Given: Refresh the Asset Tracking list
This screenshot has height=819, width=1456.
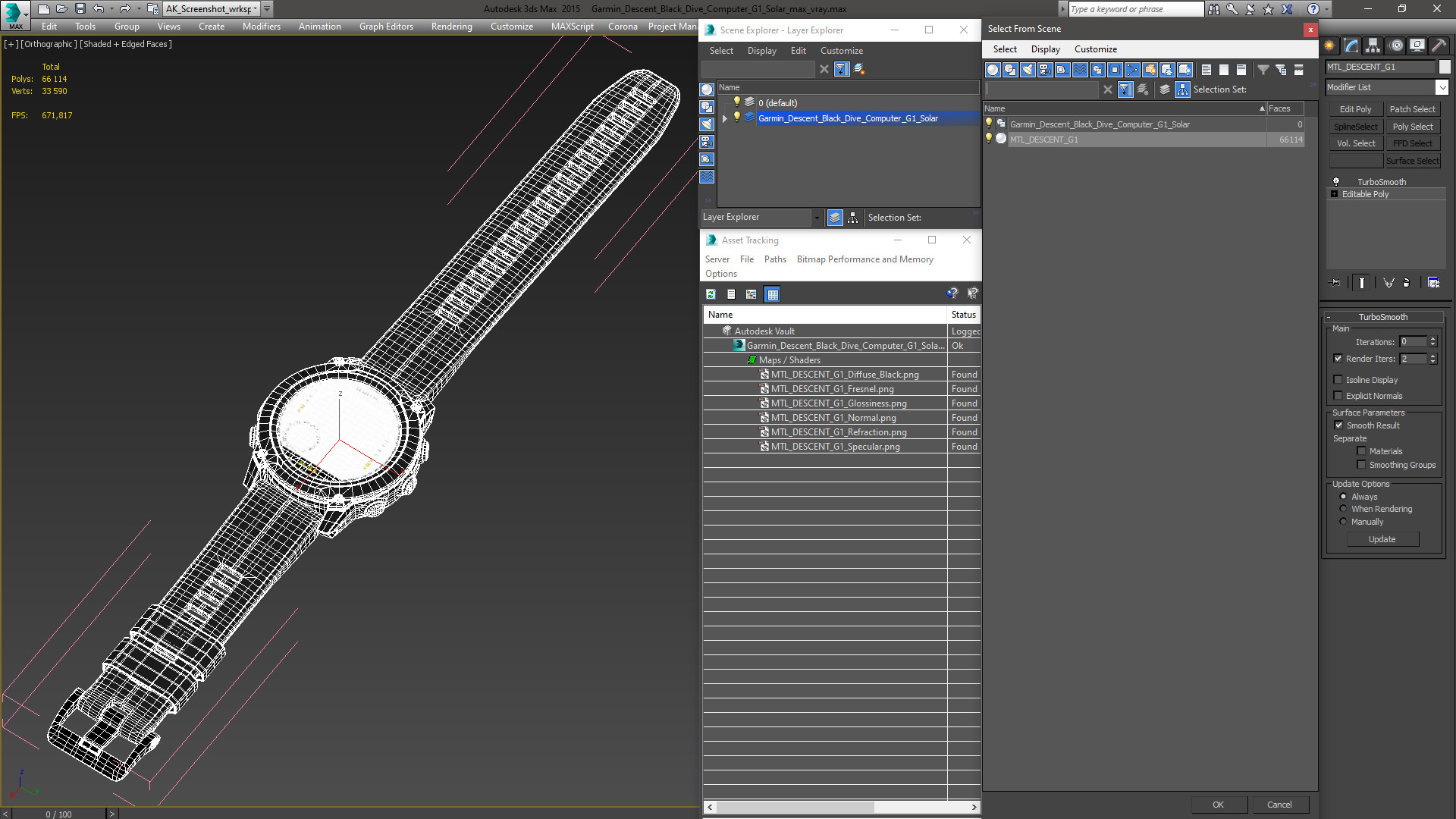Looking at the screenshot, I should (711, 294).
